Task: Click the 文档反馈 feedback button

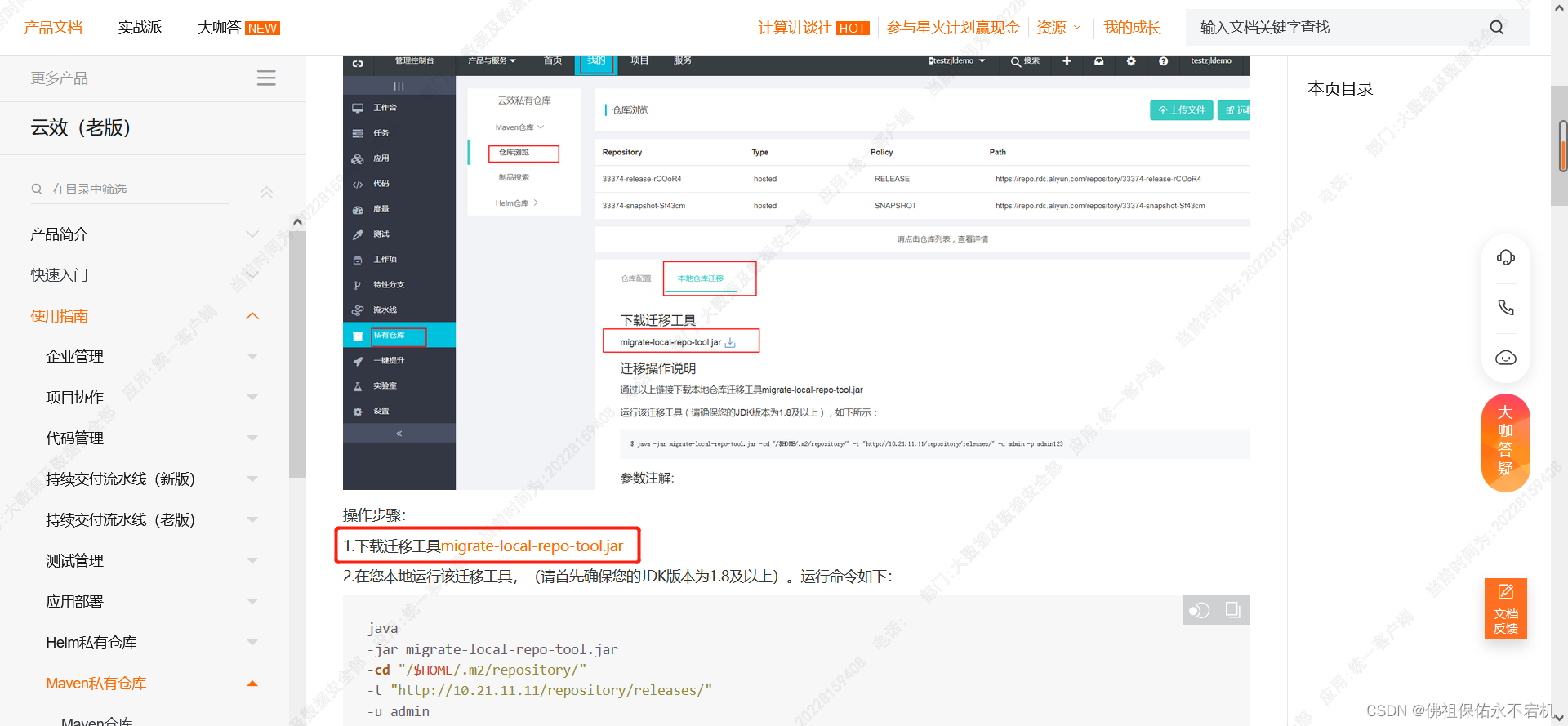Action: pyautogui.click(x=1505, y=609)
